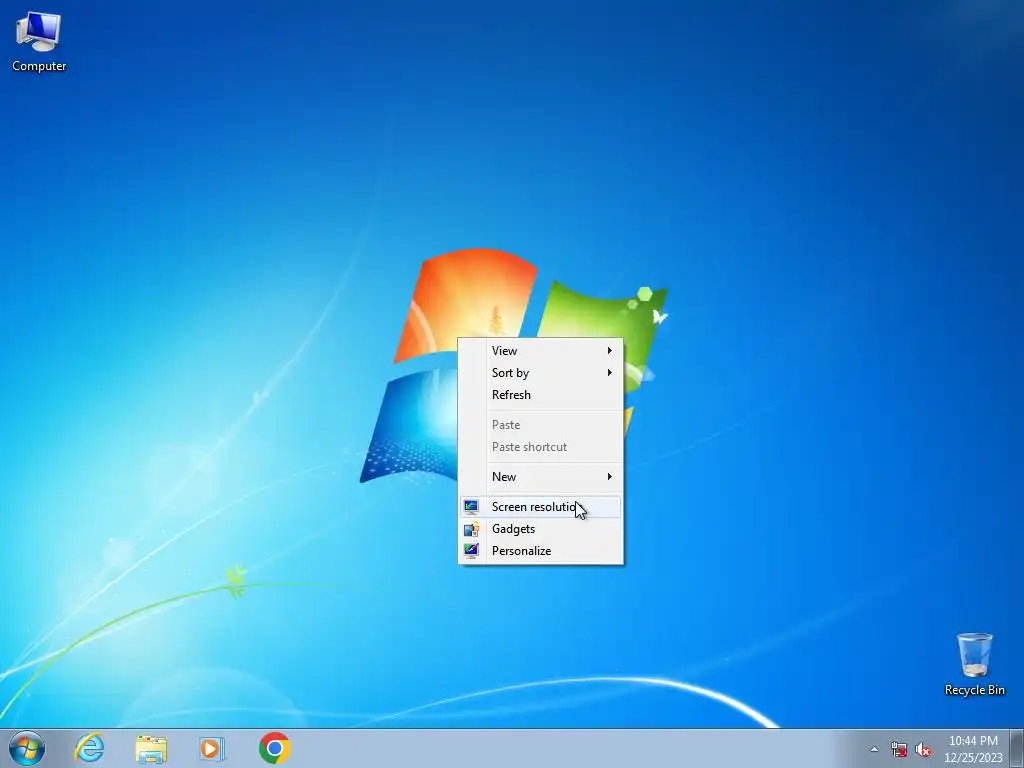Expand the Sort by submenu

(540, 373)
